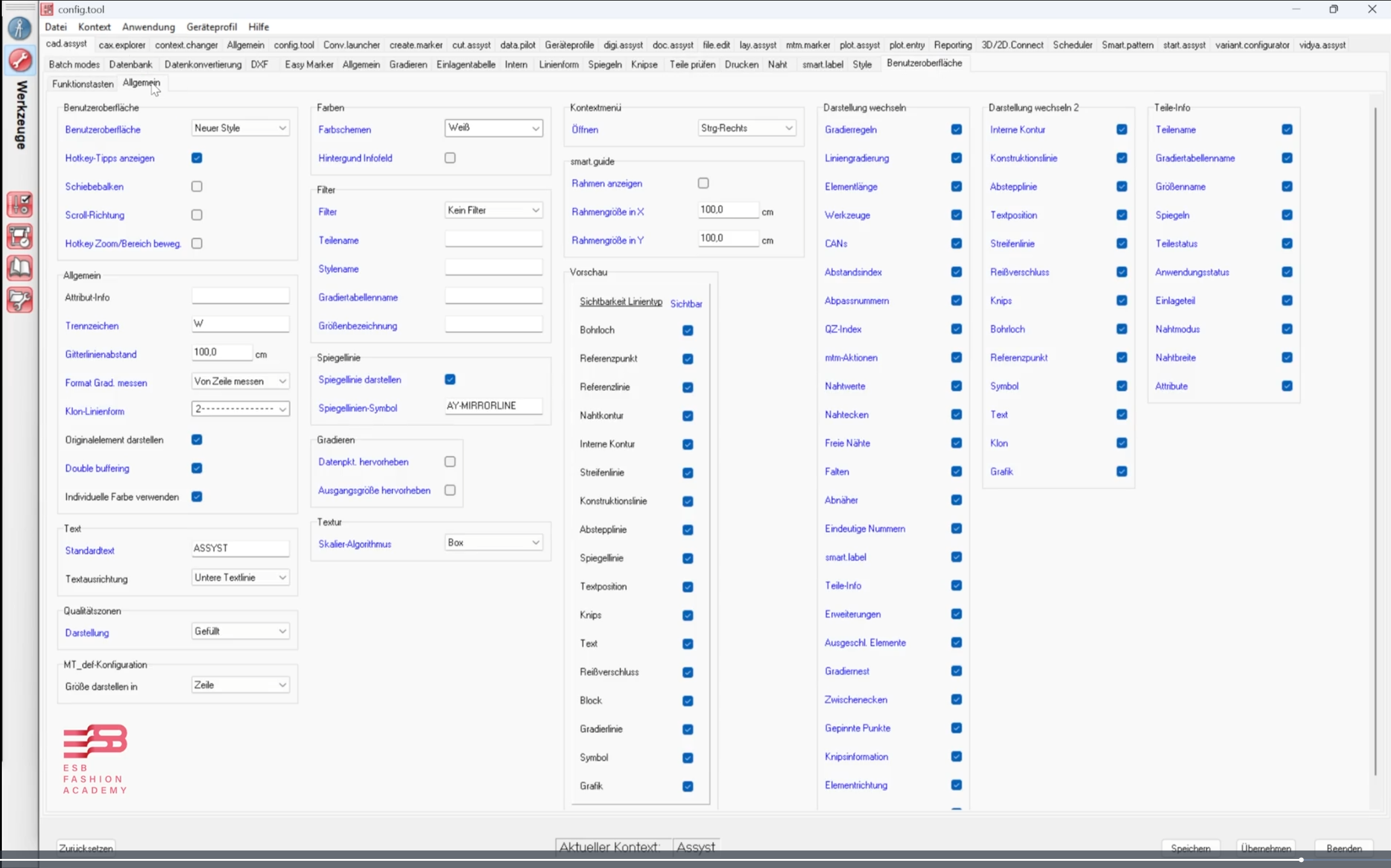Switch to the cut.assyst tab
This screenshot has width=1391, height=868.
471,45
